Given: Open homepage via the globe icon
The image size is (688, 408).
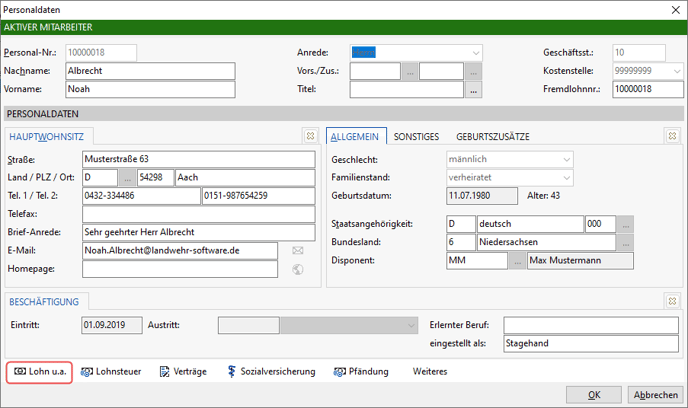Looking at the screenshot, I should point(298,269).
